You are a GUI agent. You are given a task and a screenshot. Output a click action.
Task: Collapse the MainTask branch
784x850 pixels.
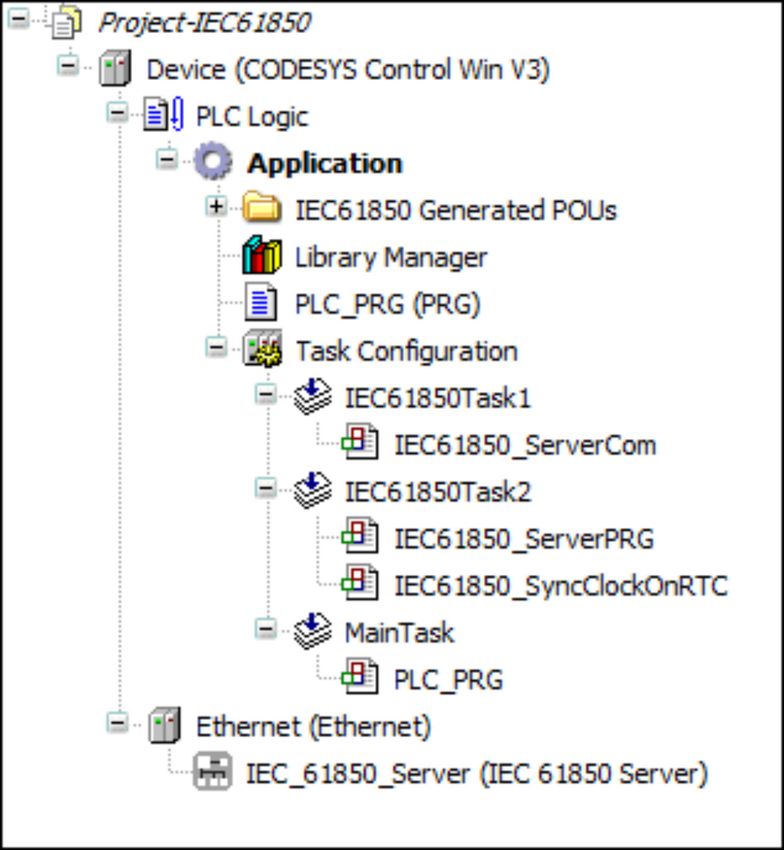point(266,629)
